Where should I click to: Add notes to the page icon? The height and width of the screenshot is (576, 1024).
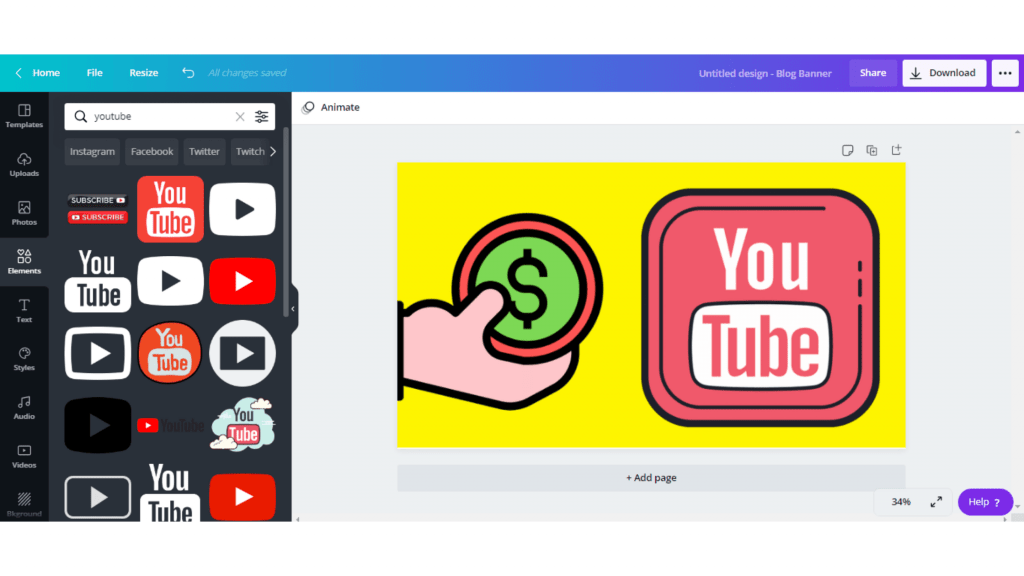coord(848,150)
